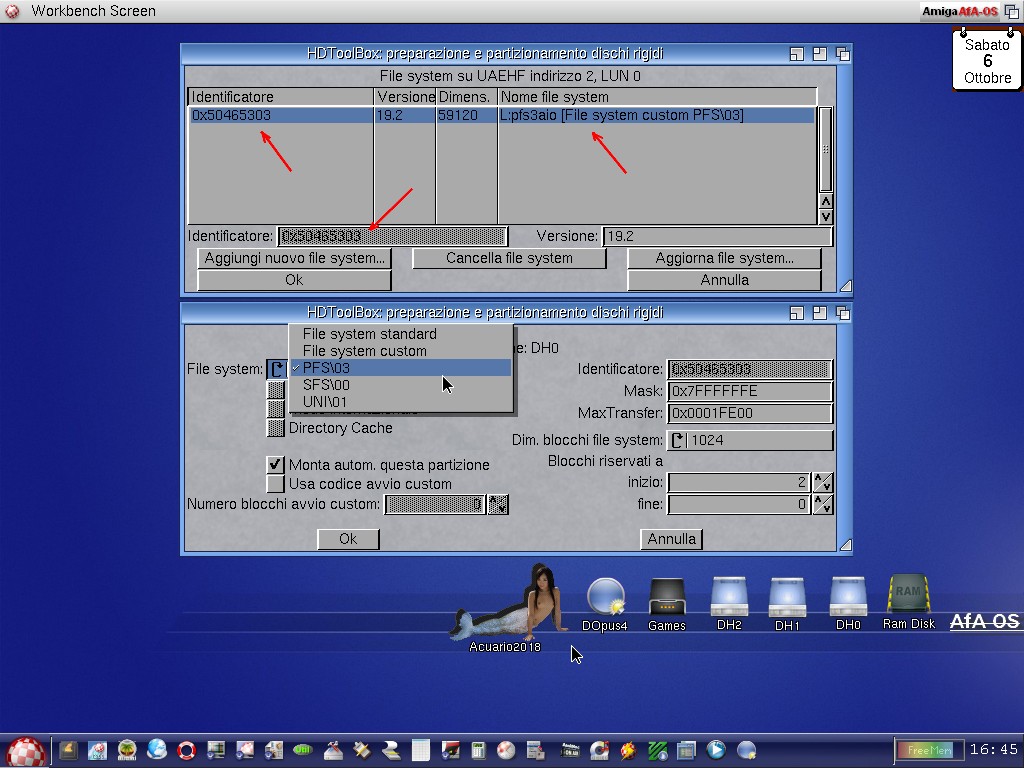Click the file system list vertical scrollbar
The image size is (1024, 768).
[x=825, y=150]
